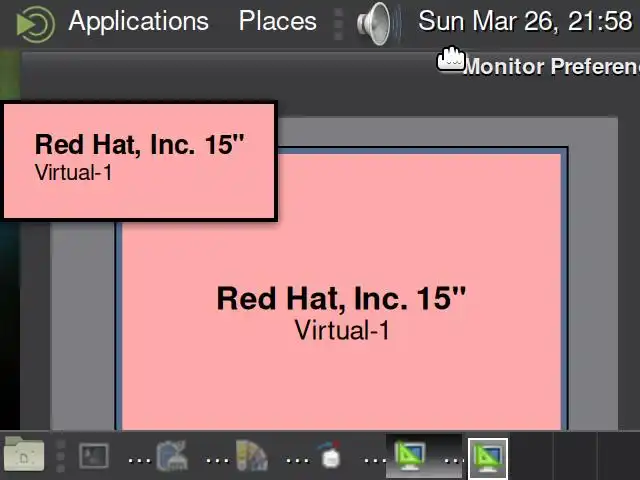Open the folder icon in bottom panel
The image size is (640, 480).
(24, 454)
